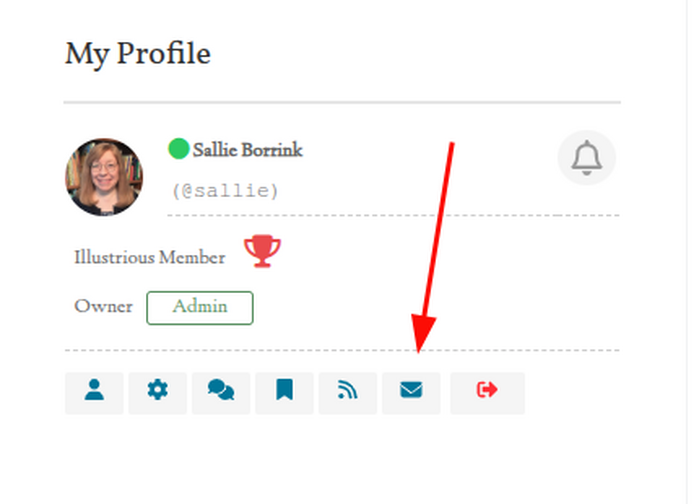This screenshot has width=699, height=504.
Task: Click the @sallie username handle
Action: tap(225, 190)
